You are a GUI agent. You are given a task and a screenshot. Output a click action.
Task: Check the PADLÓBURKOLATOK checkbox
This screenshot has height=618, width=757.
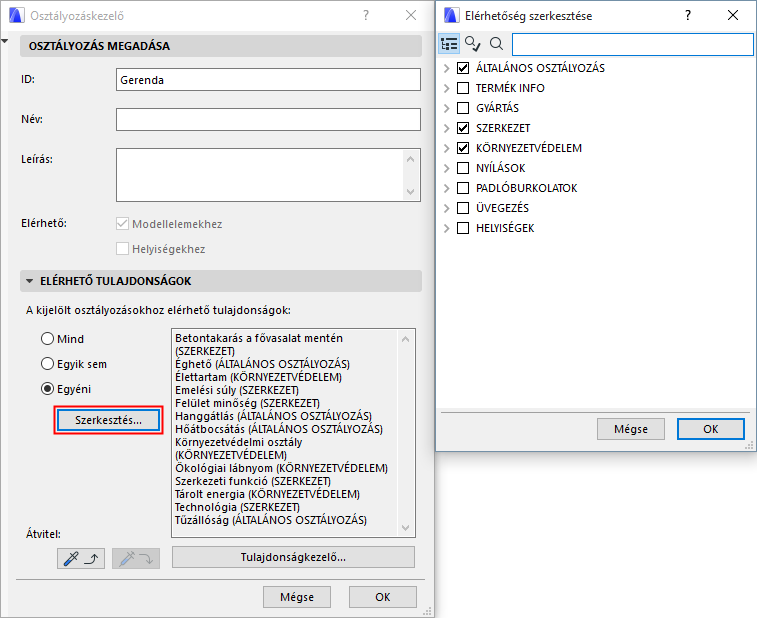coord(463,188)
